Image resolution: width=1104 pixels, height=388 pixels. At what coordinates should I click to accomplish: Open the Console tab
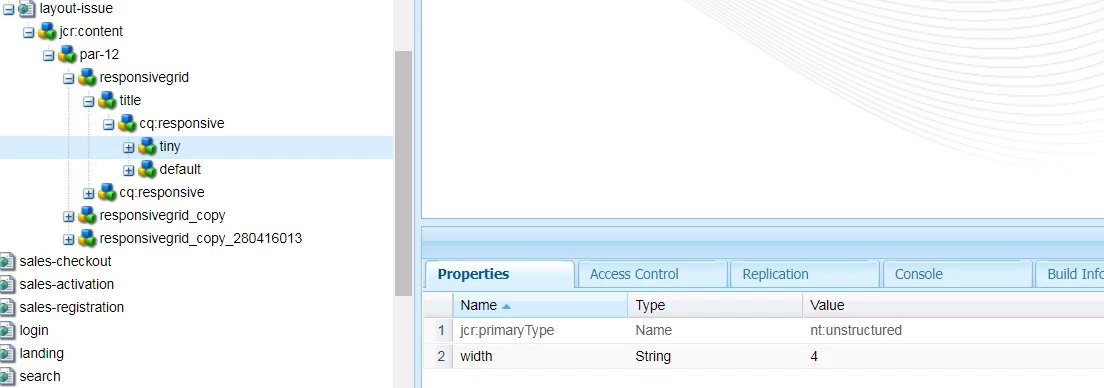pyautogui.click(x=958, y=275)
